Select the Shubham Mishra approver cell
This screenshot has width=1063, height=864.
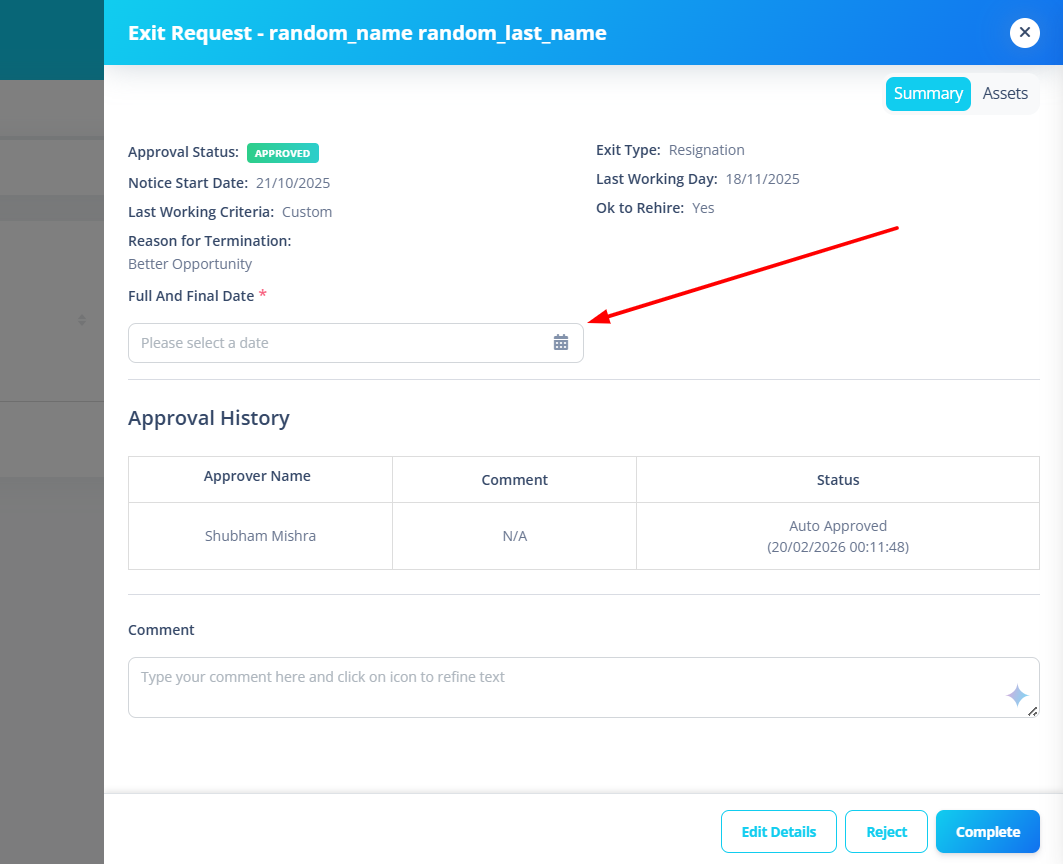tap(260, 536)
